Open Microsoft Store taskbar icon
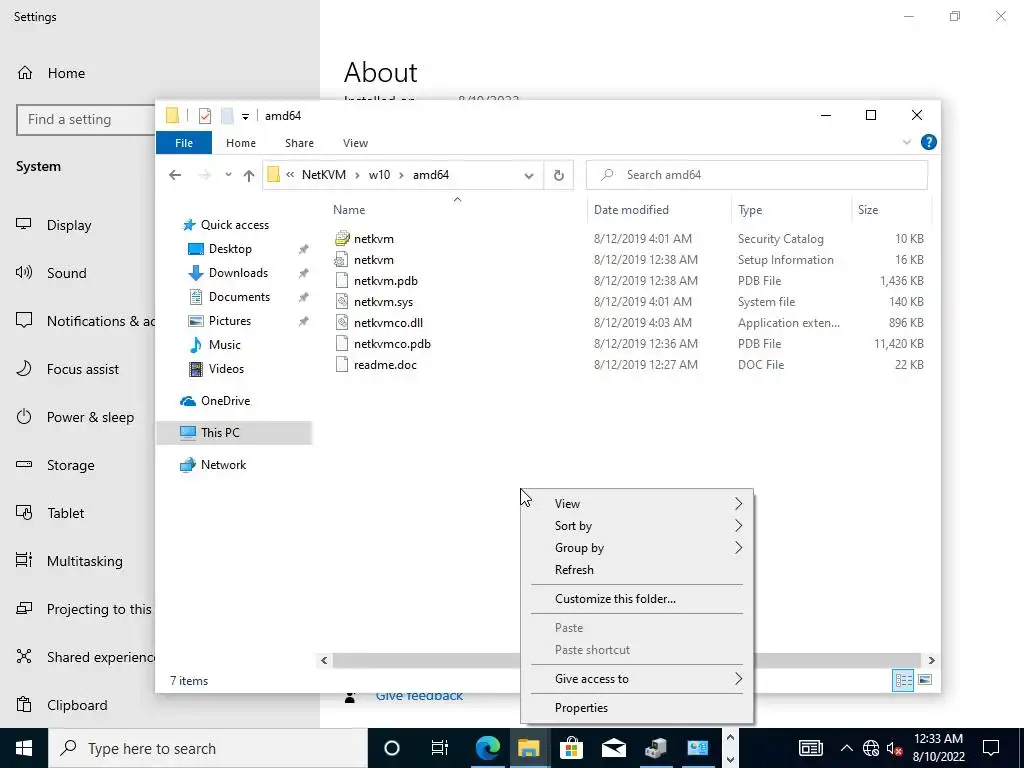The width and height of the screenshot is (1024, 768). tap(571, 748)
